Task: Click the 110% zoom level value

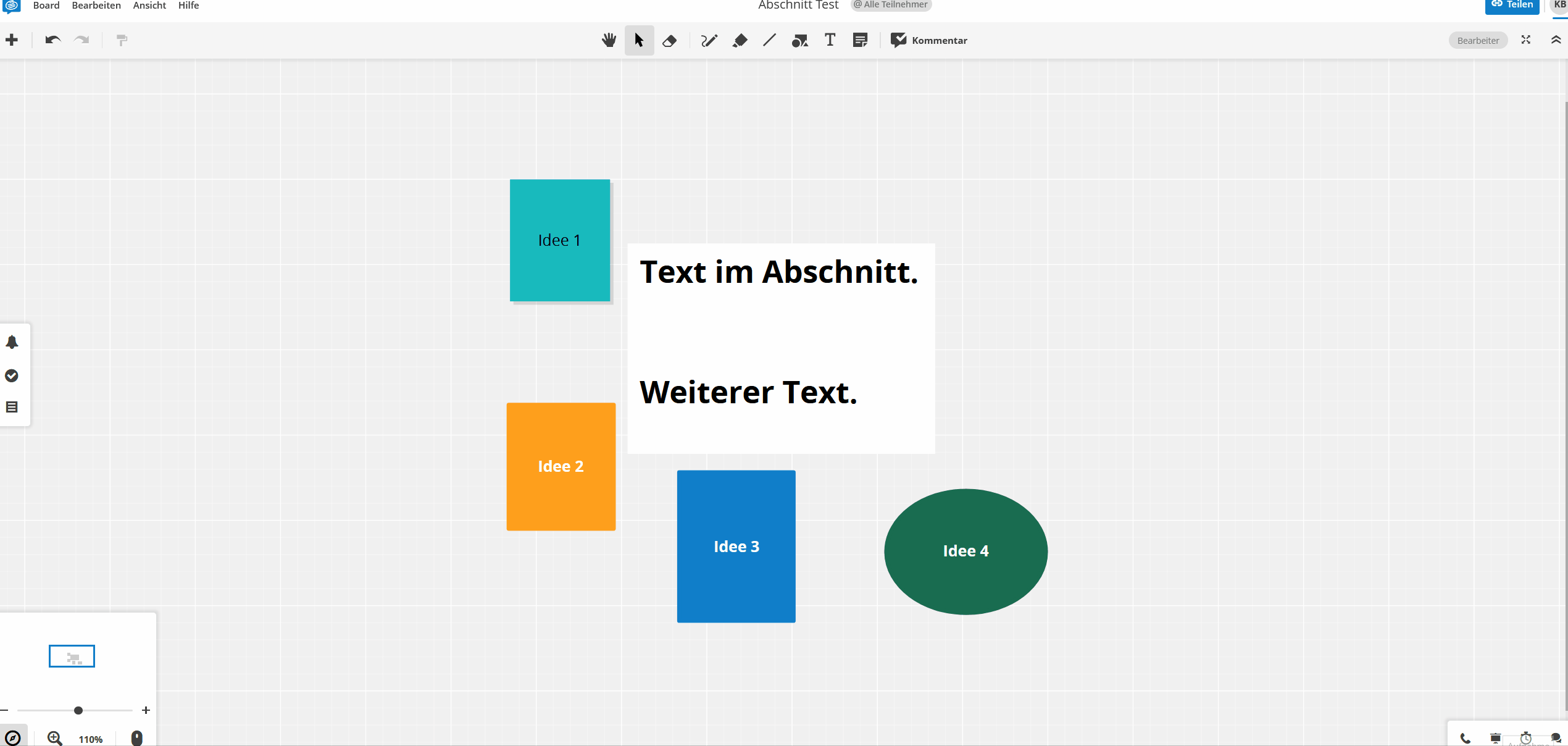Action: (x=91, y=740)
